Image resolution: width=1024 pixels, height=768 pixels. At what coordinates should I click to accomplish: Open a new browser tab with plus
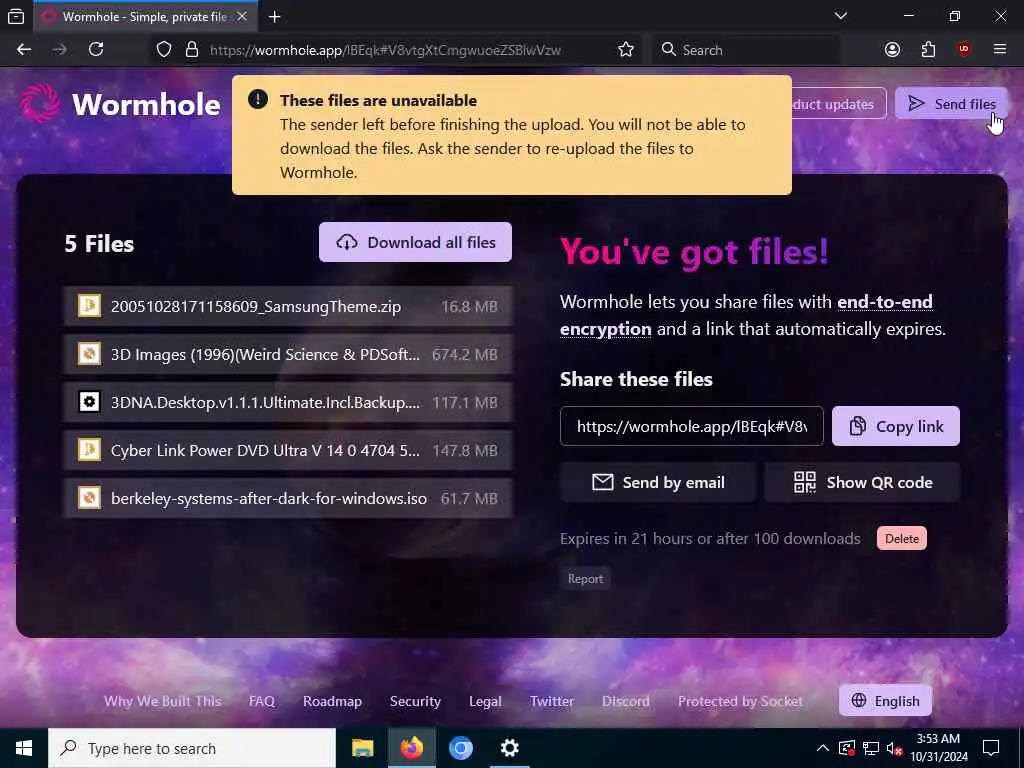275,17
